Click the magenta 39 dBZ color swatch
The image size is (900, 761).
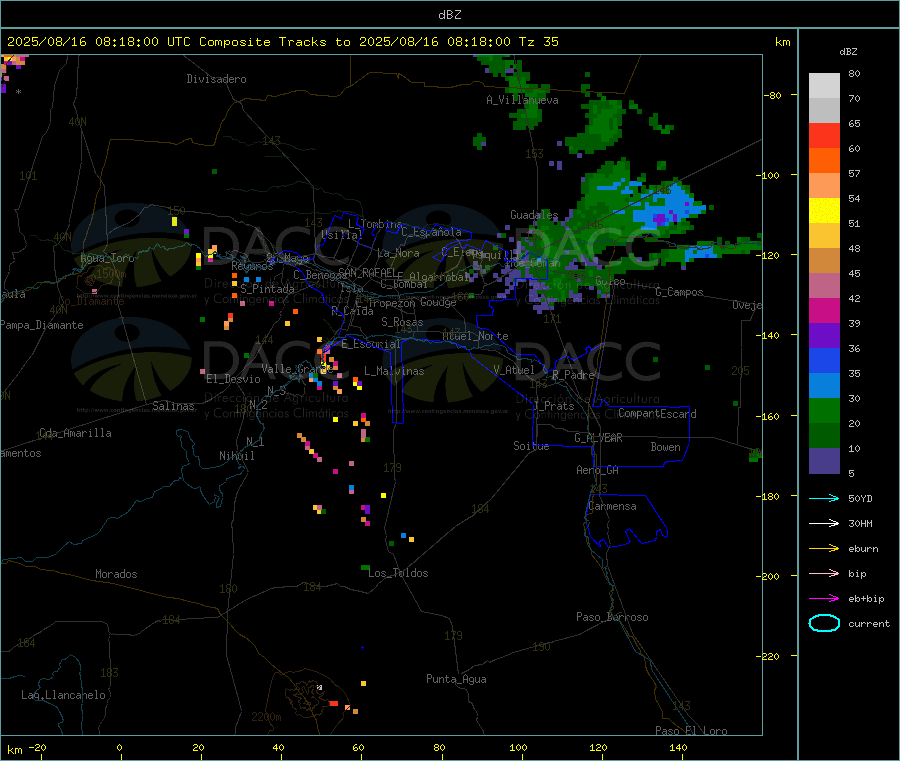pyautogui.click(x=824, y=310)
